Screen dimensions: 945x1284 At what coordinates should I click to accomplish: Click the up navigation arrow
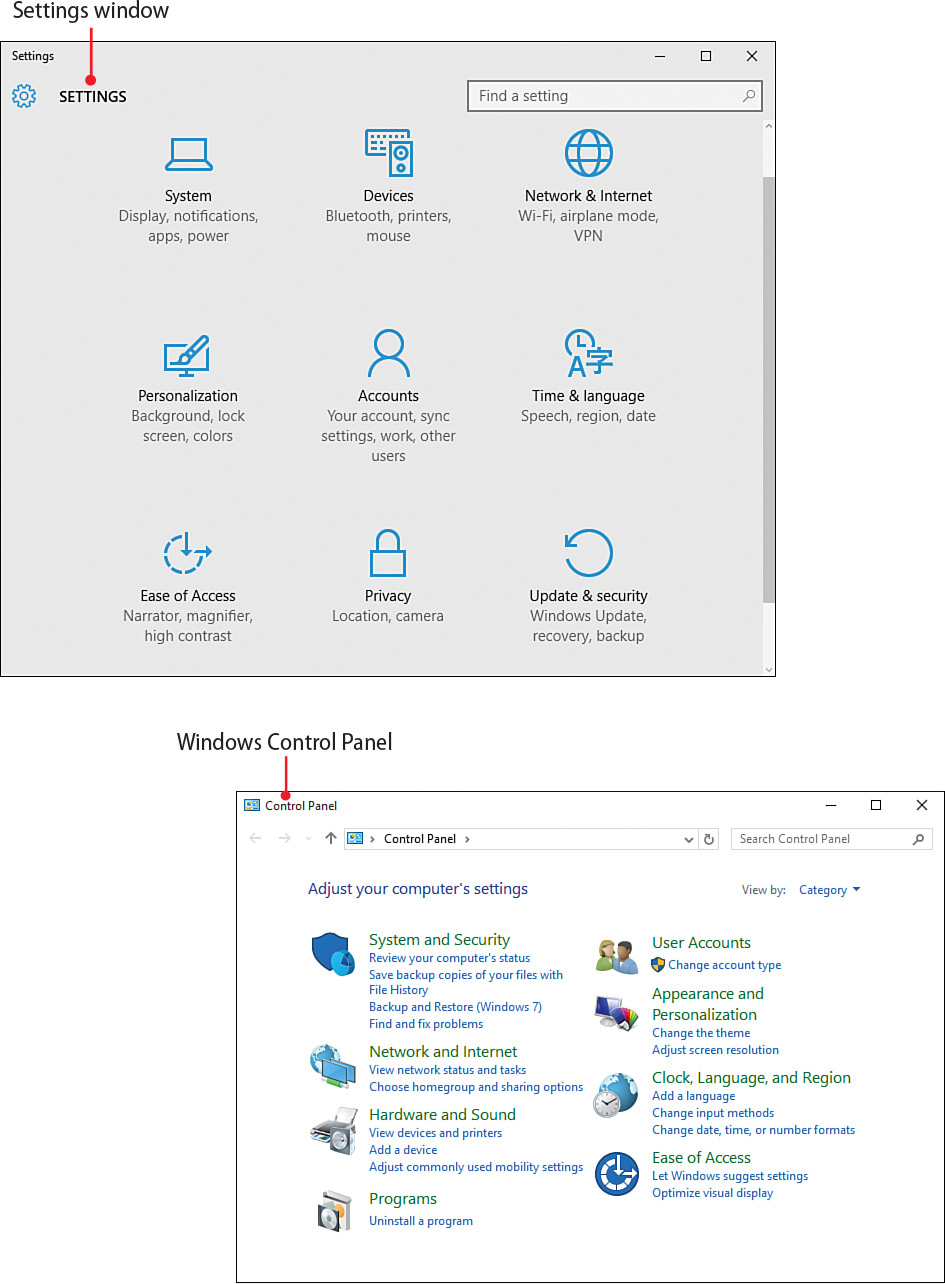(x=330, y=839)
